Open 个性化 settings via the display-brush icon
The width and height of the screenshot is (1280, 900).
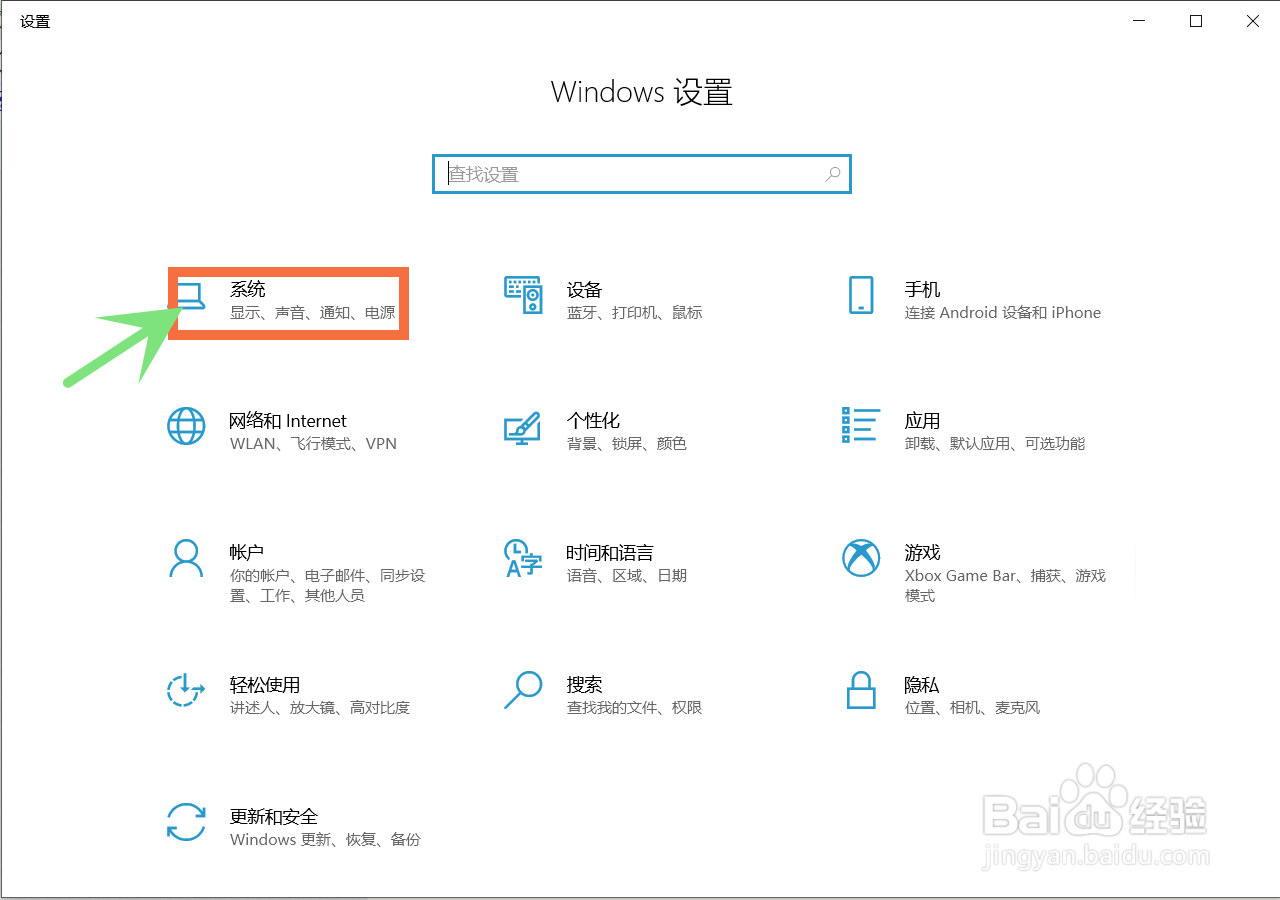click(522, 428)
